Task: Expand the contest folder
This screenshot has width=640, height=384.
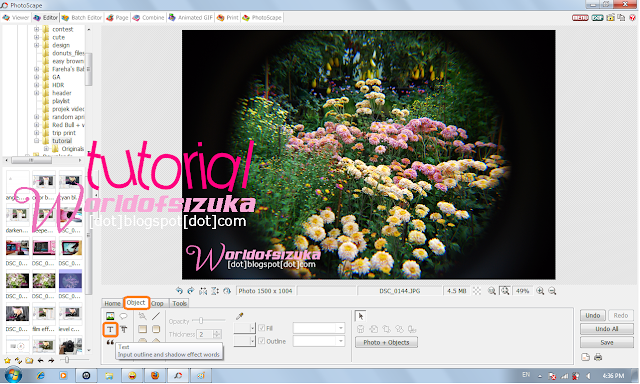Action: point(36,29)
